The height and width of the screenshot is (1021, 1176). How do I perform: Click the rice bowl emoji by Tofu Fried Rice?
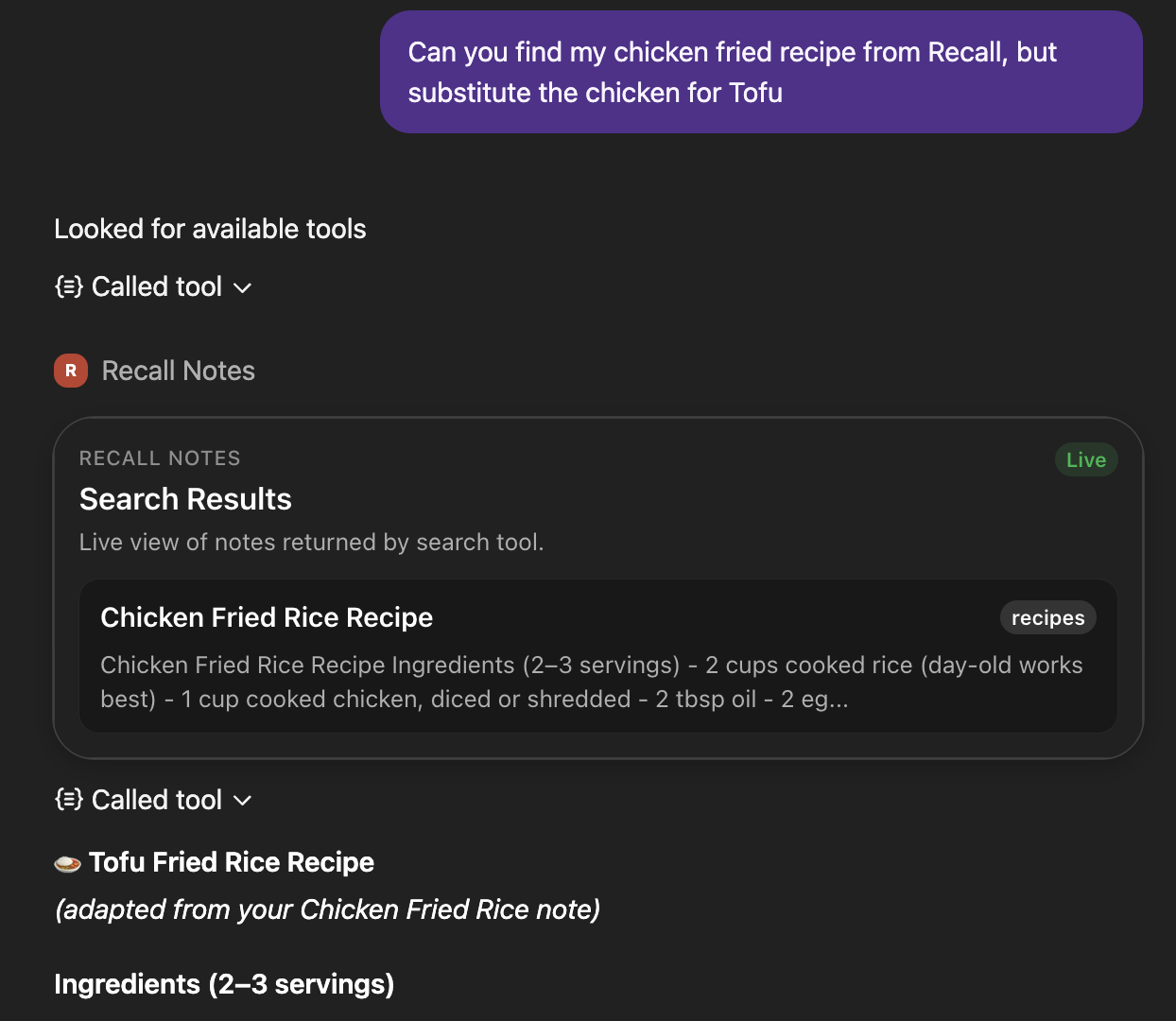click(x=67, y=861)
